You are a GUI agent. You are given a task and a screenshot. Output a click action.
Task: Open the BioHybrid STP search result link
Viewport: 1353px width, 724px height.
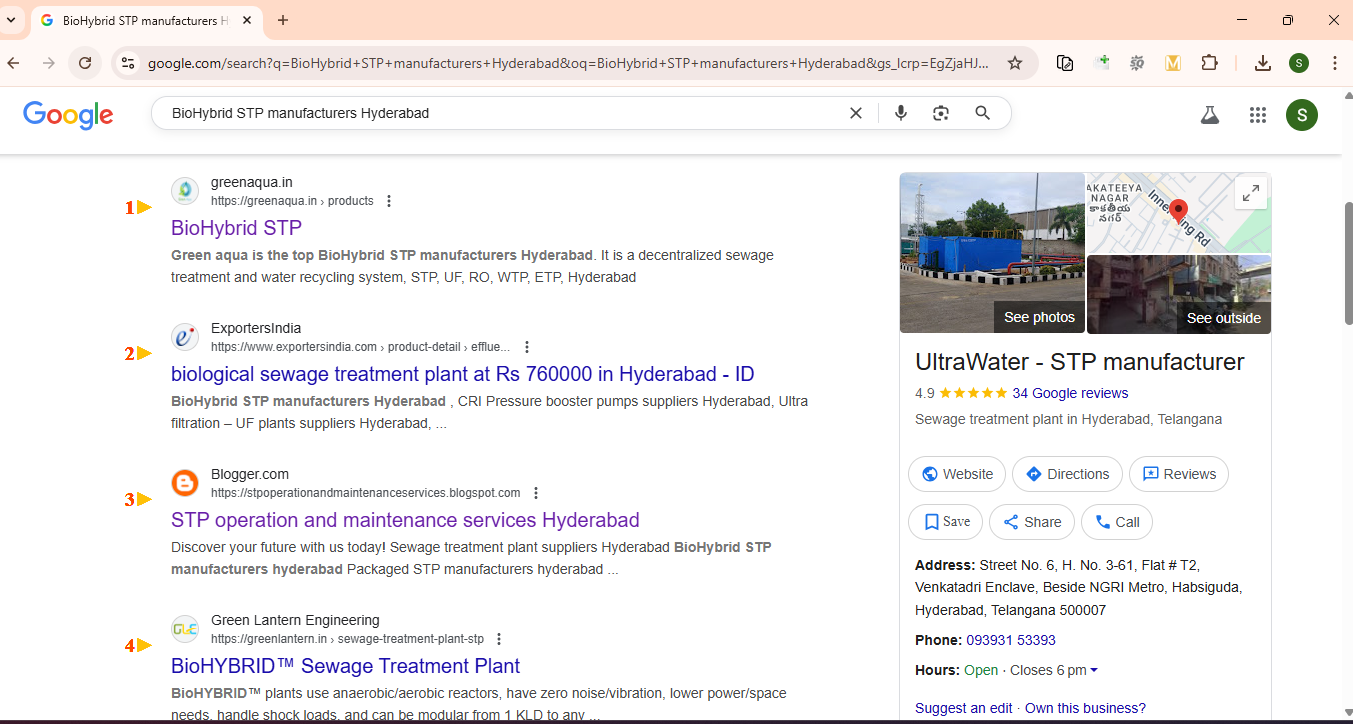[x=236, y=228]
